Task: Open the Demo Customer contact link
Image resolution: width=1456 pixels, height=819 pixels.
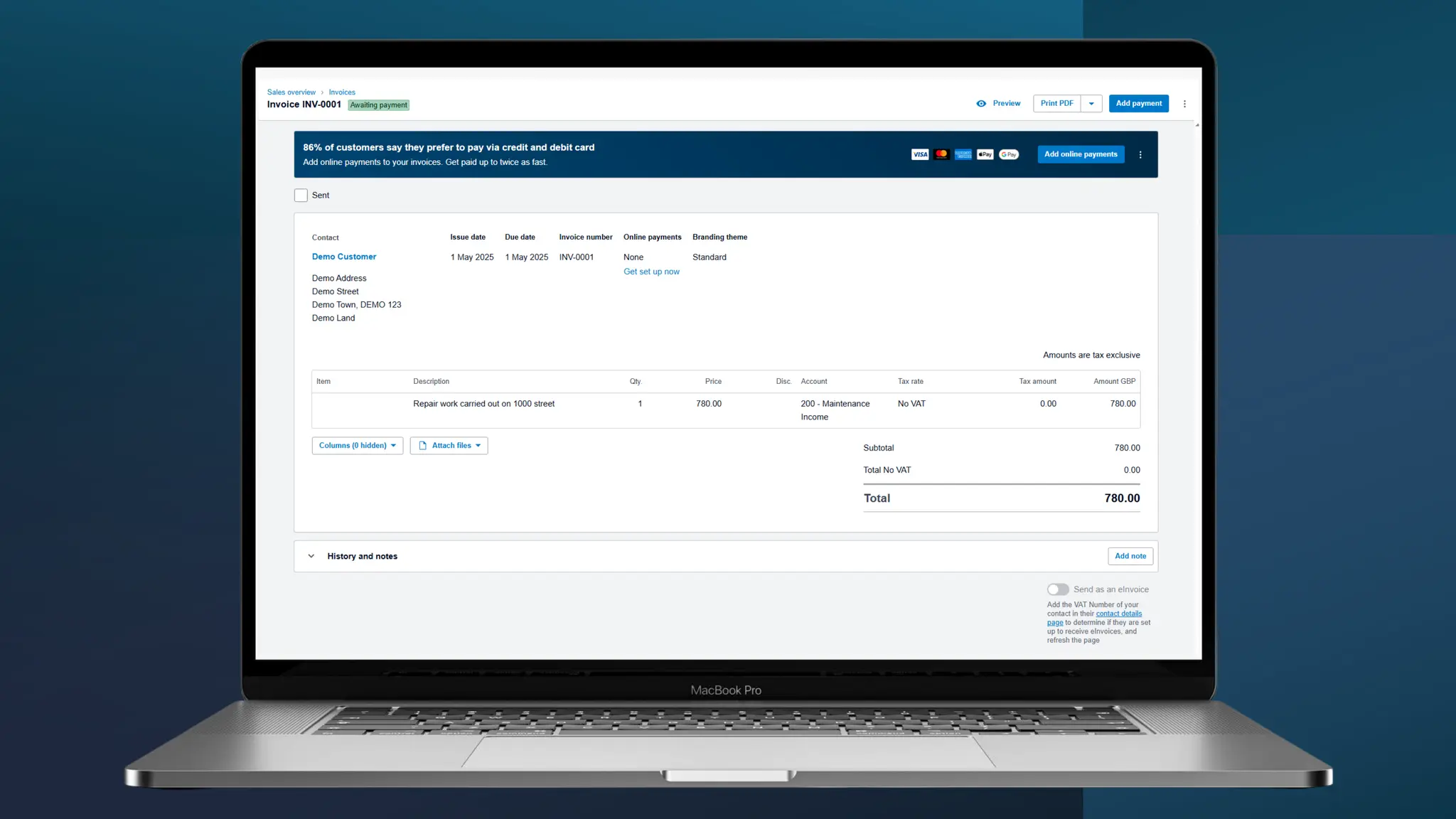Action: coord(344,257)
